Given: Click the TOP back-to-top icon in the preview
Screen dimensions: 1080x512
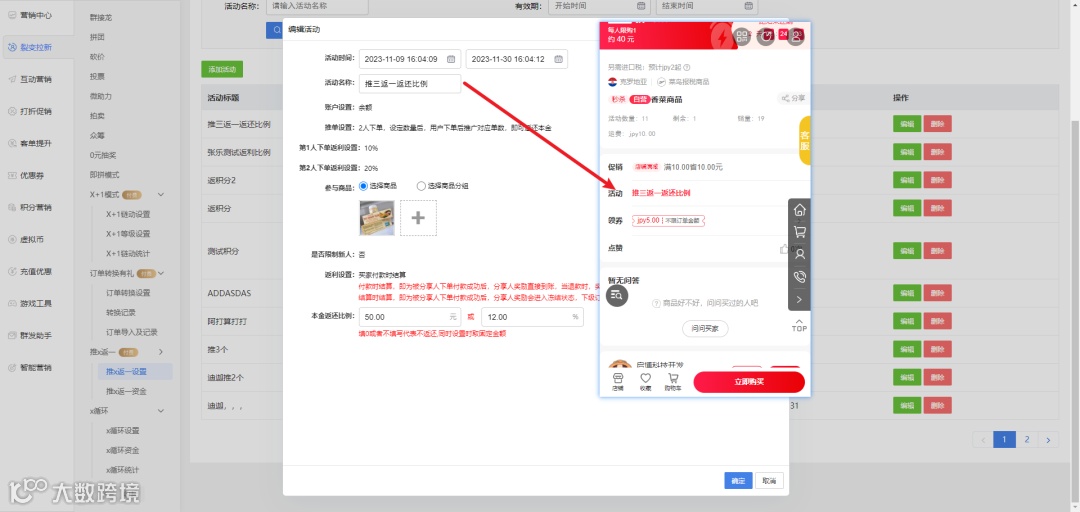Looking at the screenshot, I should click(x=799, y=326).
